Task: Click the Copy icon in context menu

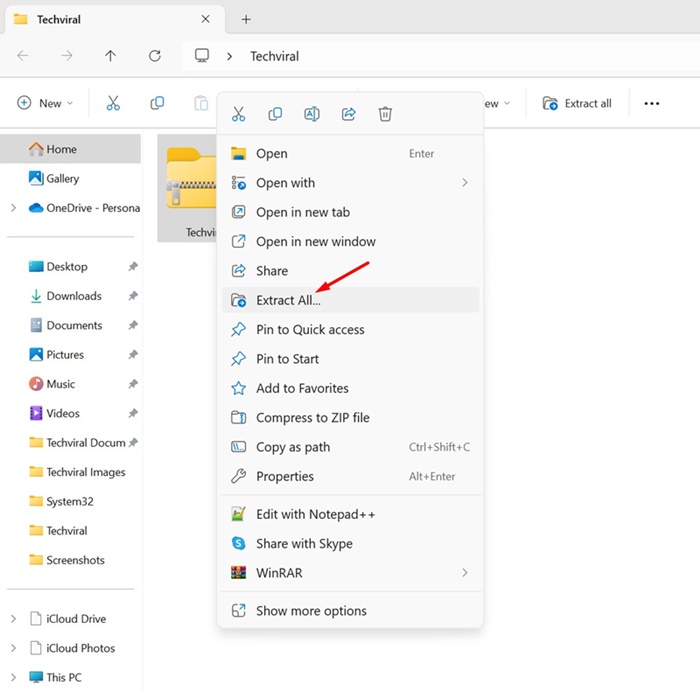Action: pyautogui.click(x=275, y=114)
